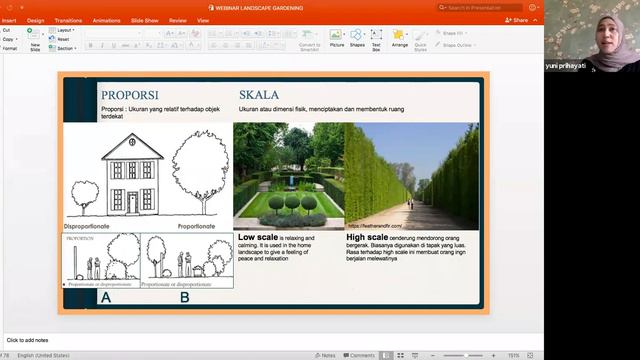Open the Arrange menu
The height and width of the screenshot is (360, 640).
(x=400, y=39)
